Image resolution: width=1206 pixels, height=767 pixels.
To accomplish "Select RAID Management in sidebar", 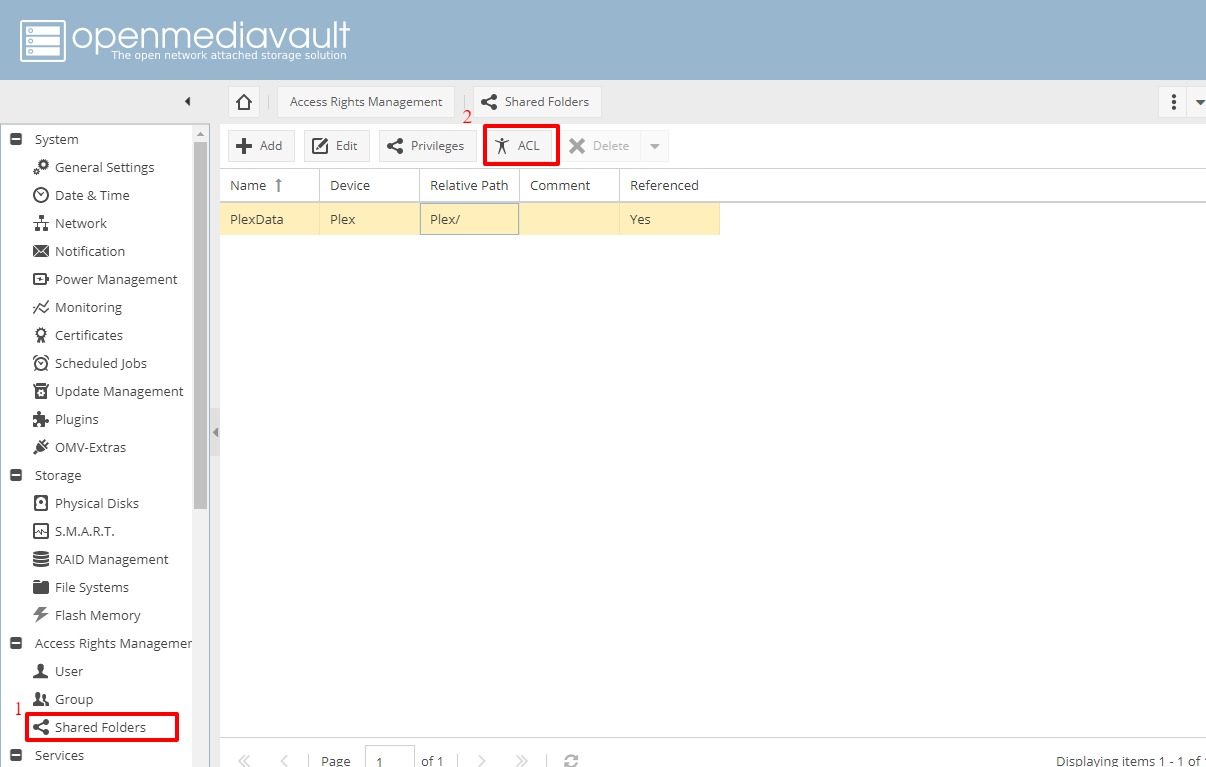I will 111,559.
